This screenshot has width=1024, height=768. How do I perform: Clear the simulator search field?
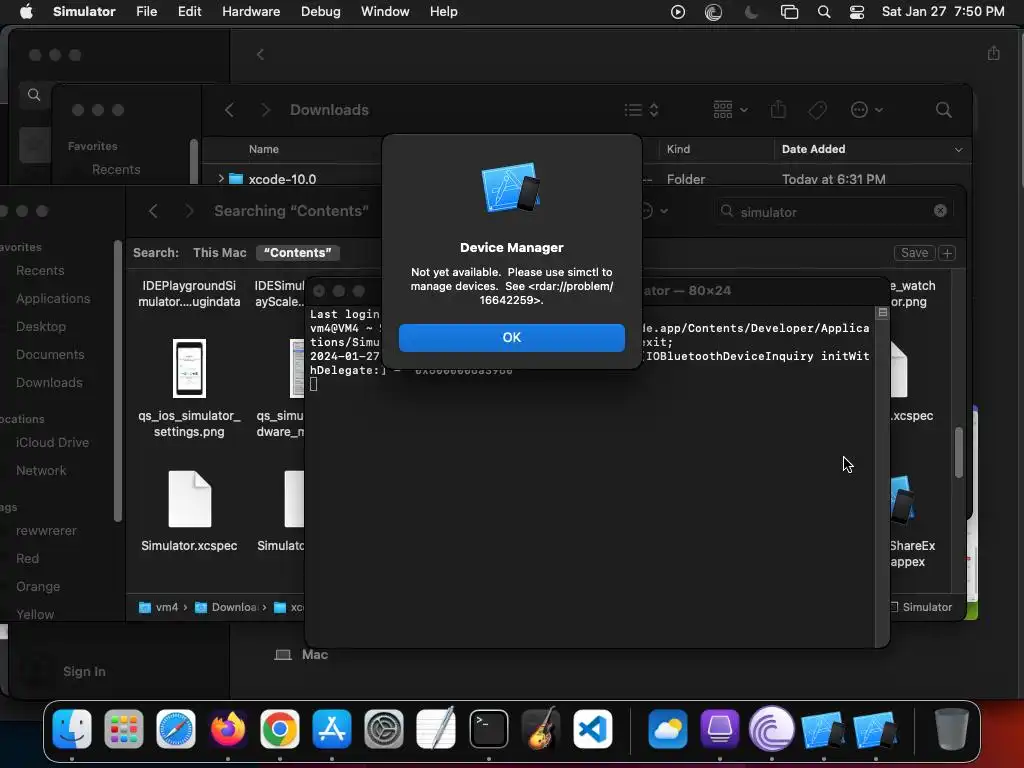(x=940, y=210)
